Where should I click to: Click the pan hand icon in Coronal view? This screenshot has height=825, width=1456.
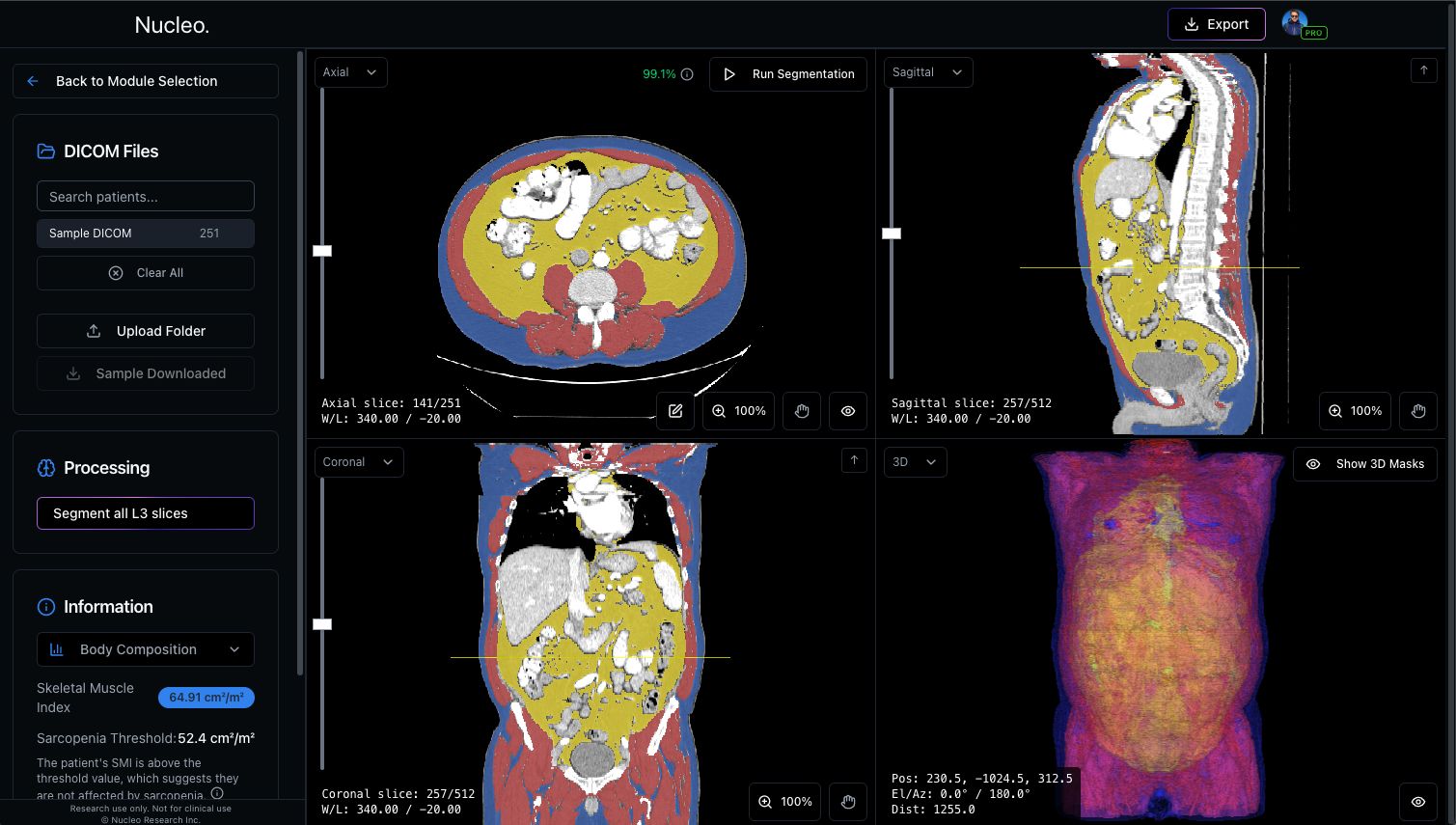[x=848, y=802]
